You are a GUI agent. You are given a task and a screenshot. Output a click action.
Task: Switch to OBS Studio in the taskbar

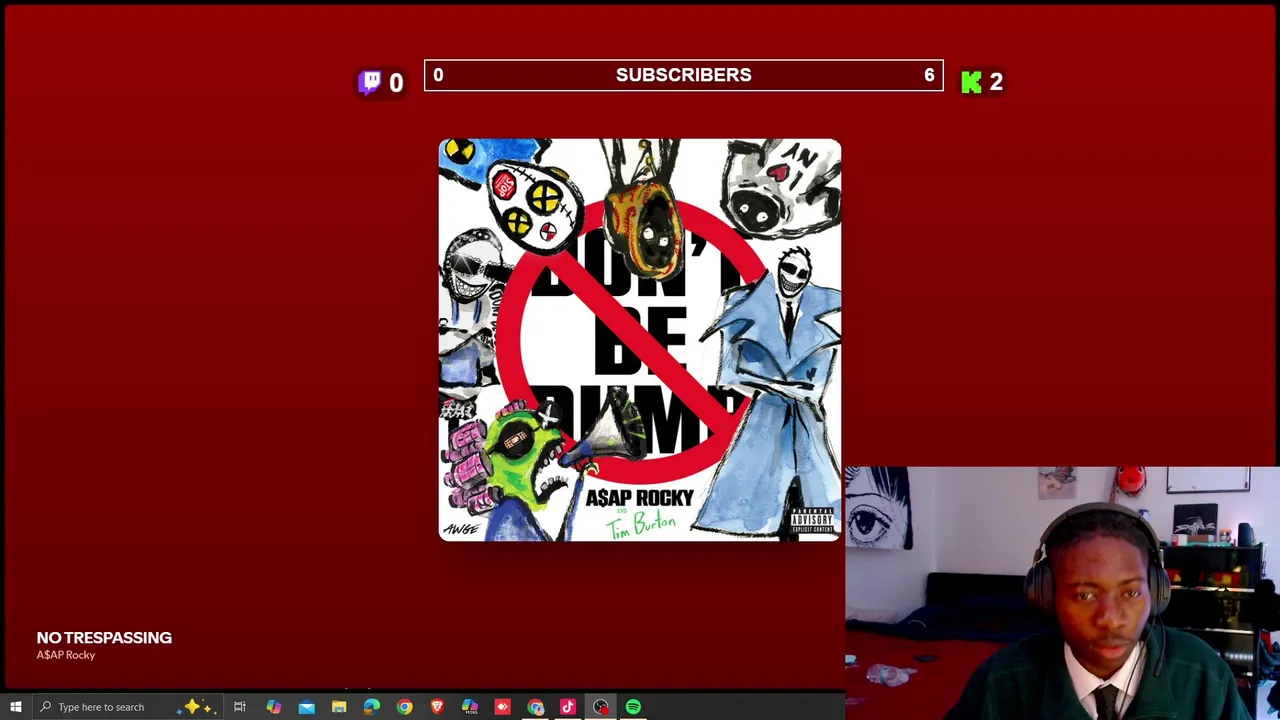click(601, 707)
